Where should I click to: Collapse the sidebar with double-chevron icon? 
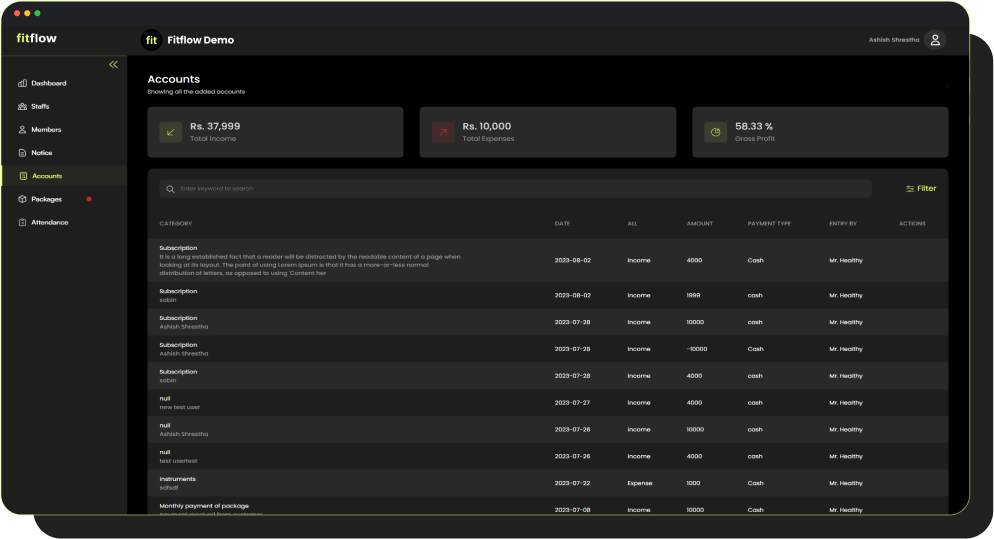click(113, 65)
